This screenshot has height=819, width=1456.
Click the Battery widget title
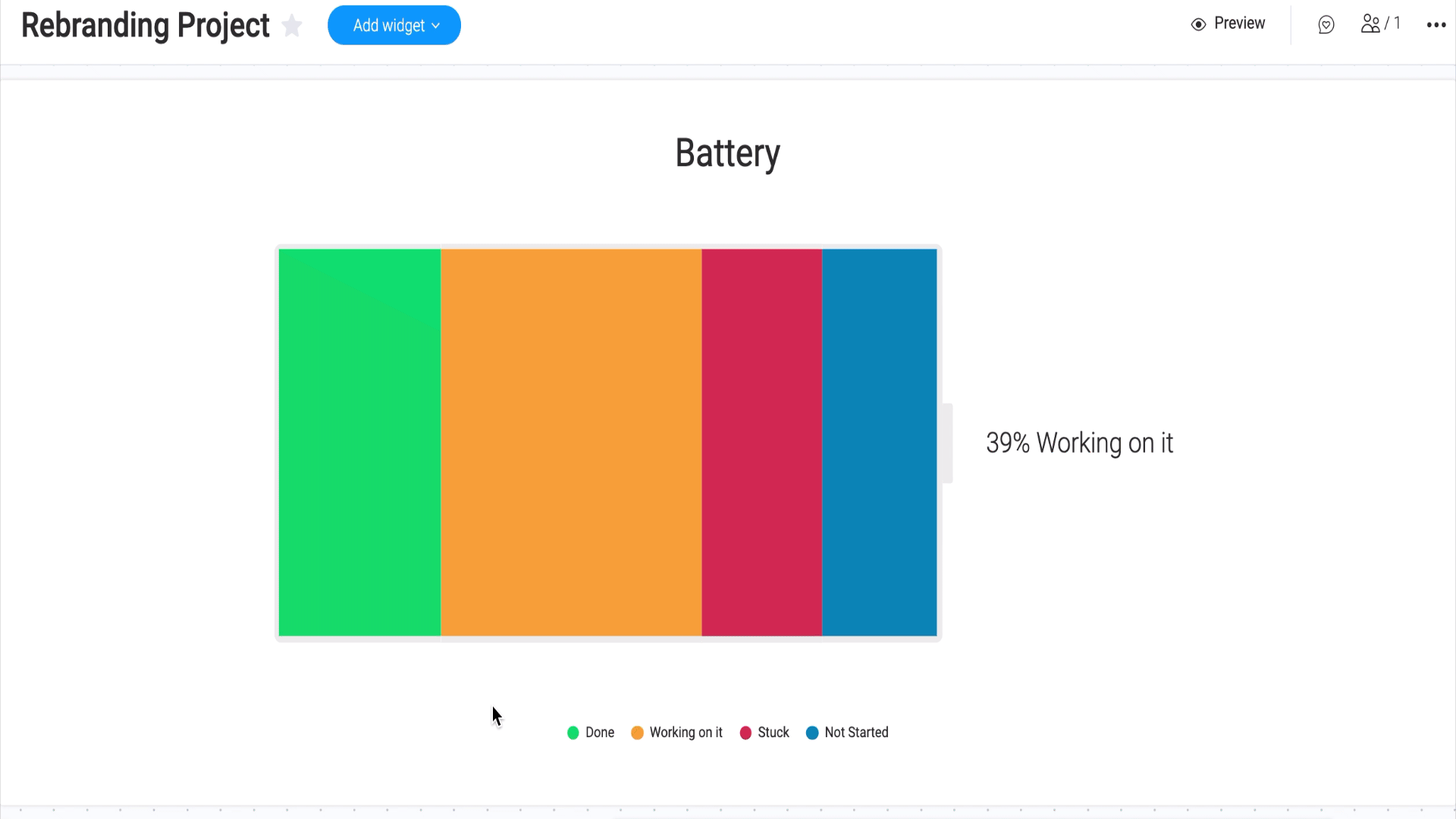pos(727,153)
